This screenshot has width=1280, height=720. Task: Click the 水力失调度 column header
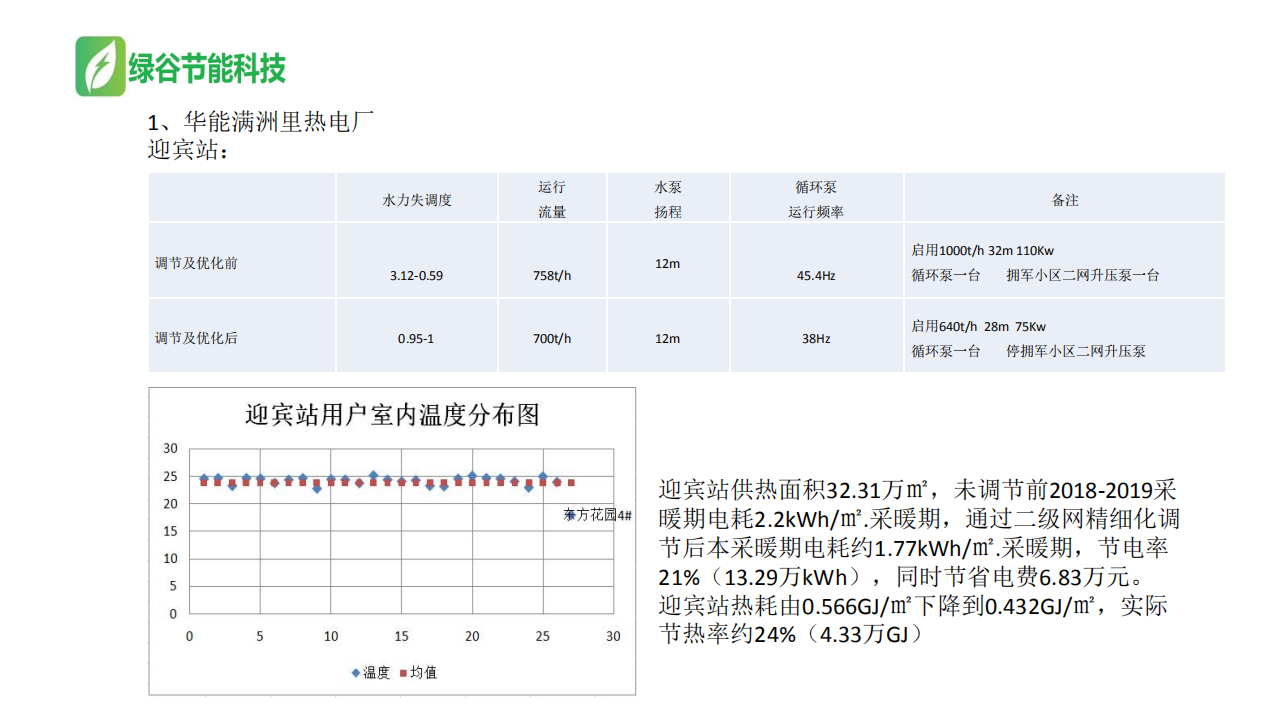point(417,200)
